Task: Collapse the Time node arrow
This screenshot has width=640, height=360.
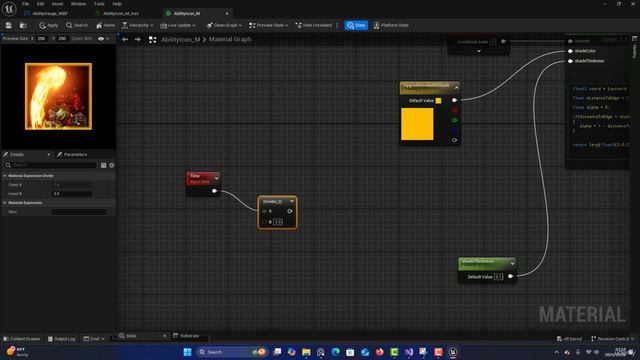Action: 216,178
